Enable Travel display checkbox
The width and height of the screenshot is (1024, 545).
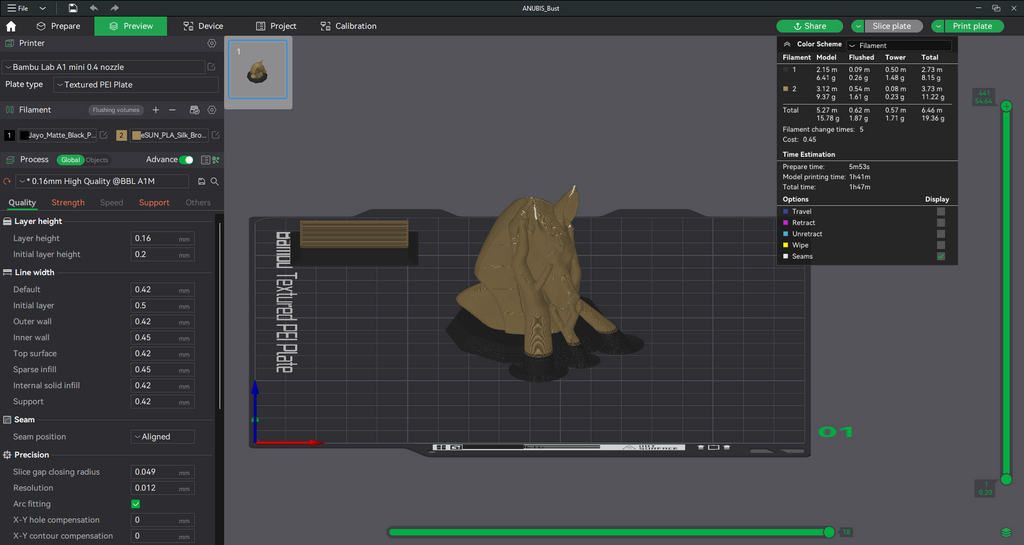[940, 211]
